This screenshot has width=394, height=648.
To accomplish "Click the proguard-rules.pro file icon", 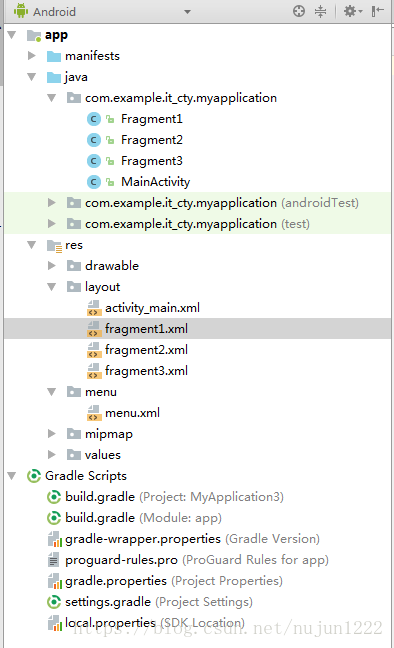I will [x=54, y=560].
